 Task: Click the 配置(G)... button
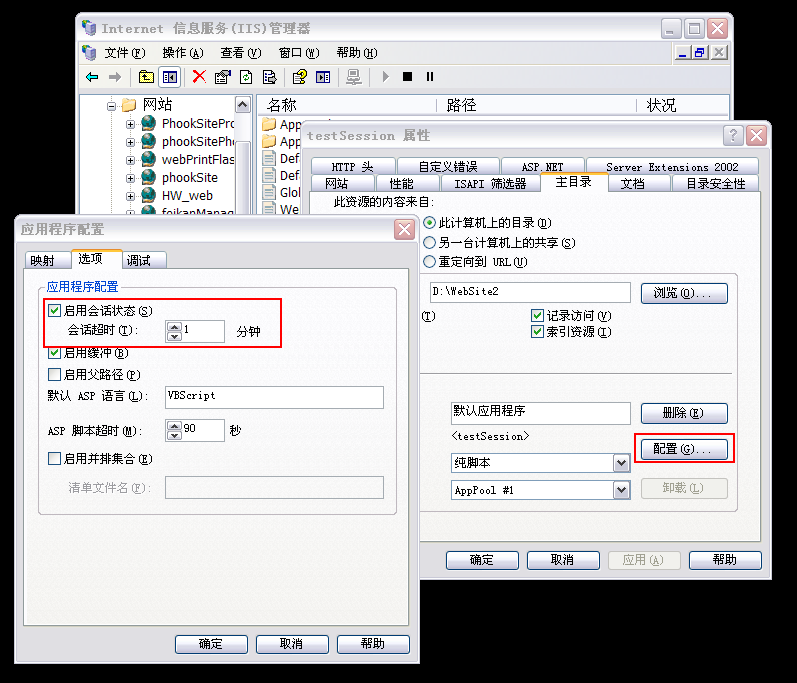(684, 449)
